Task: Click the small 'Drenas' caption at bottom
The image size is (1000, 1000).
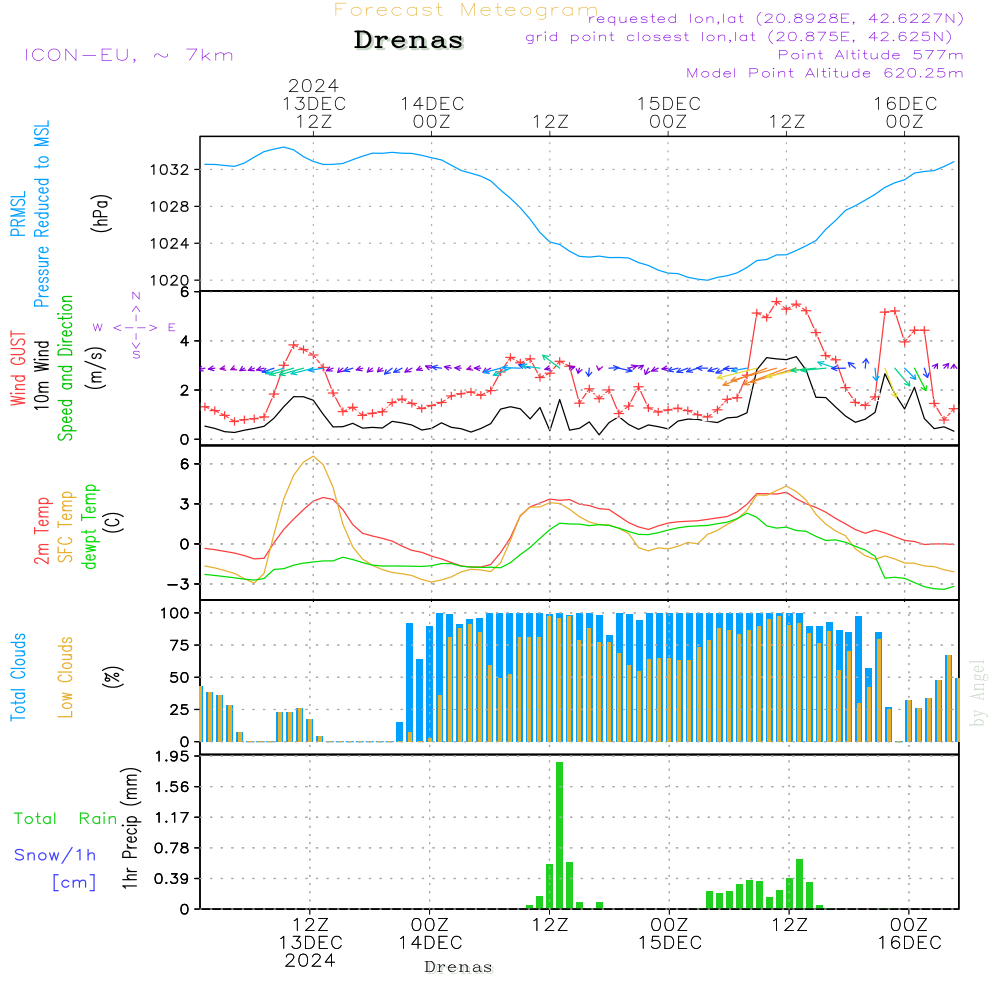Action: [x=459, y=967]
